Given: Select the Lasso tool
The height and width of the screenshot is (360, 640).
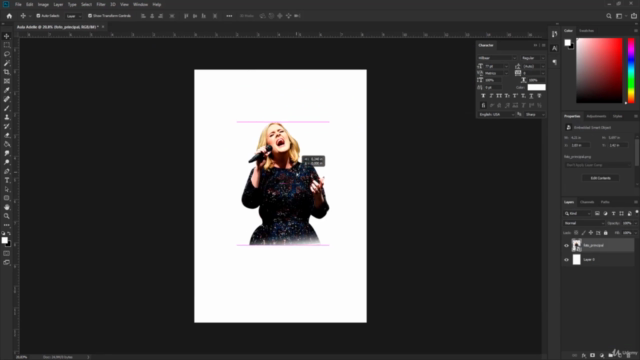Looking at the screenshot, I should point(7,54).
